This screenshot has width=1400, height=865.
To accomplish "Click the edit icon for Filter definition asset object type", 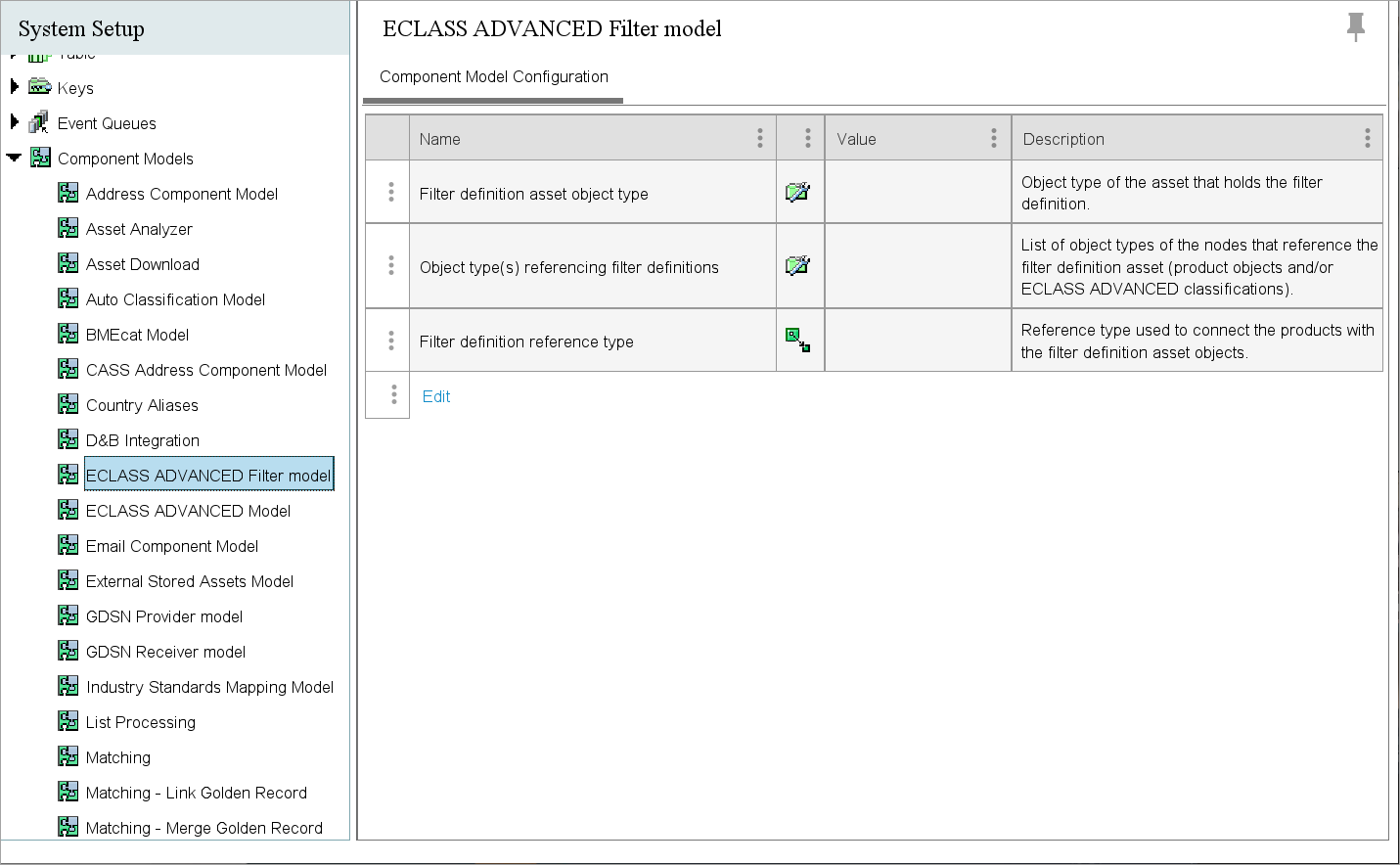I will (799, 192).
